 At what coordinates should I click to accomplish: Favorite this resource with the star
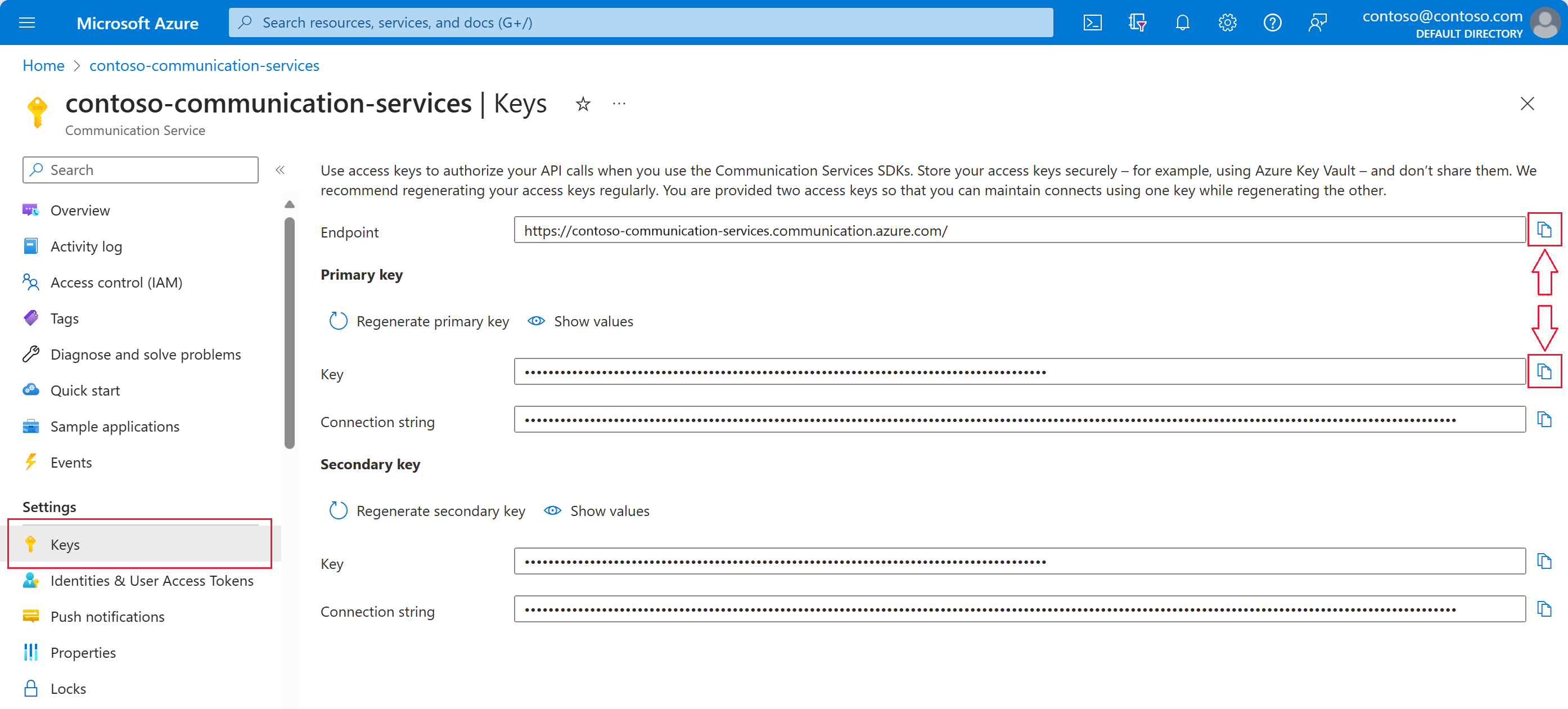[x=583, y=104]
